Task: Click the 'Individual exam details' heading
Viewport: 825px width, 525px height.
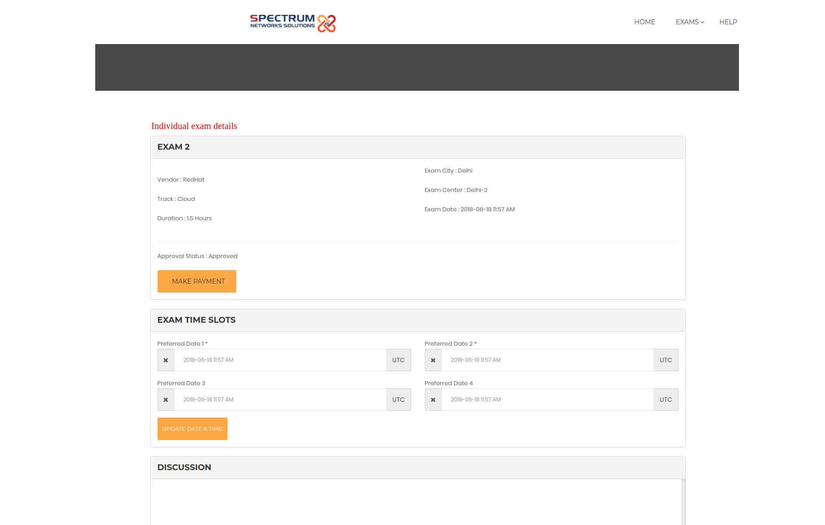Action: tap(194, 126)
